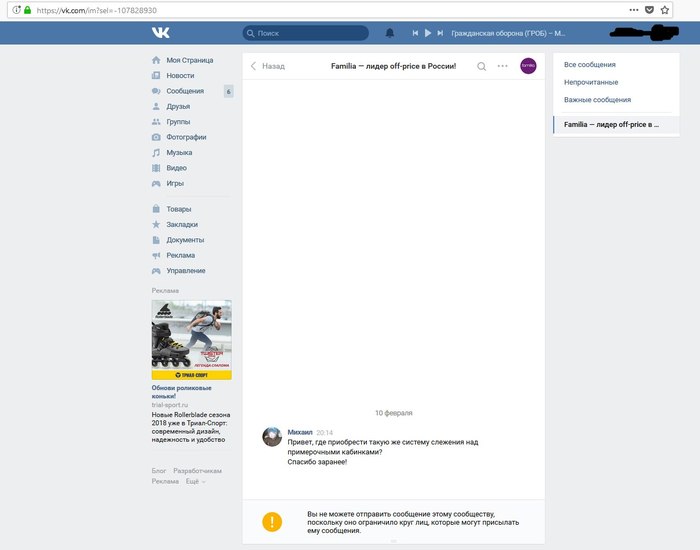
Task: Open the notifications bell
Action: (390, 33)
